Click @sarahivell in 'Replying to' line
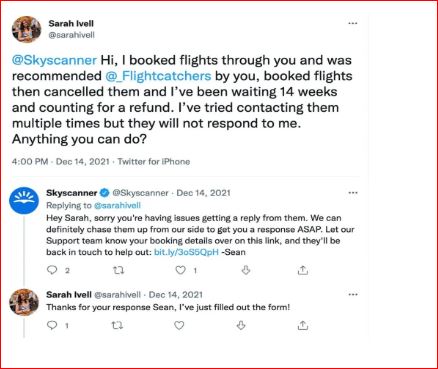The height and width of the screenshot is (369, 438). [x=117, y=205]
